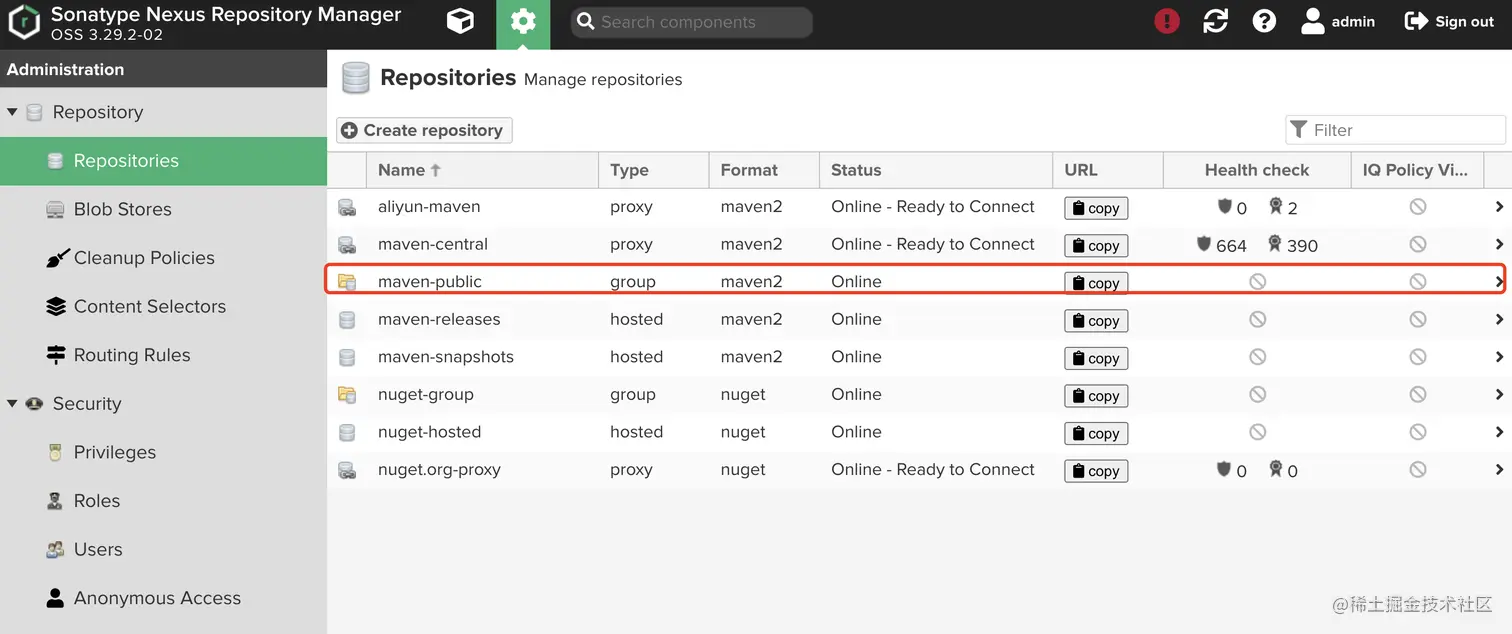Sort by the Status column header

[x=935, y=170]
